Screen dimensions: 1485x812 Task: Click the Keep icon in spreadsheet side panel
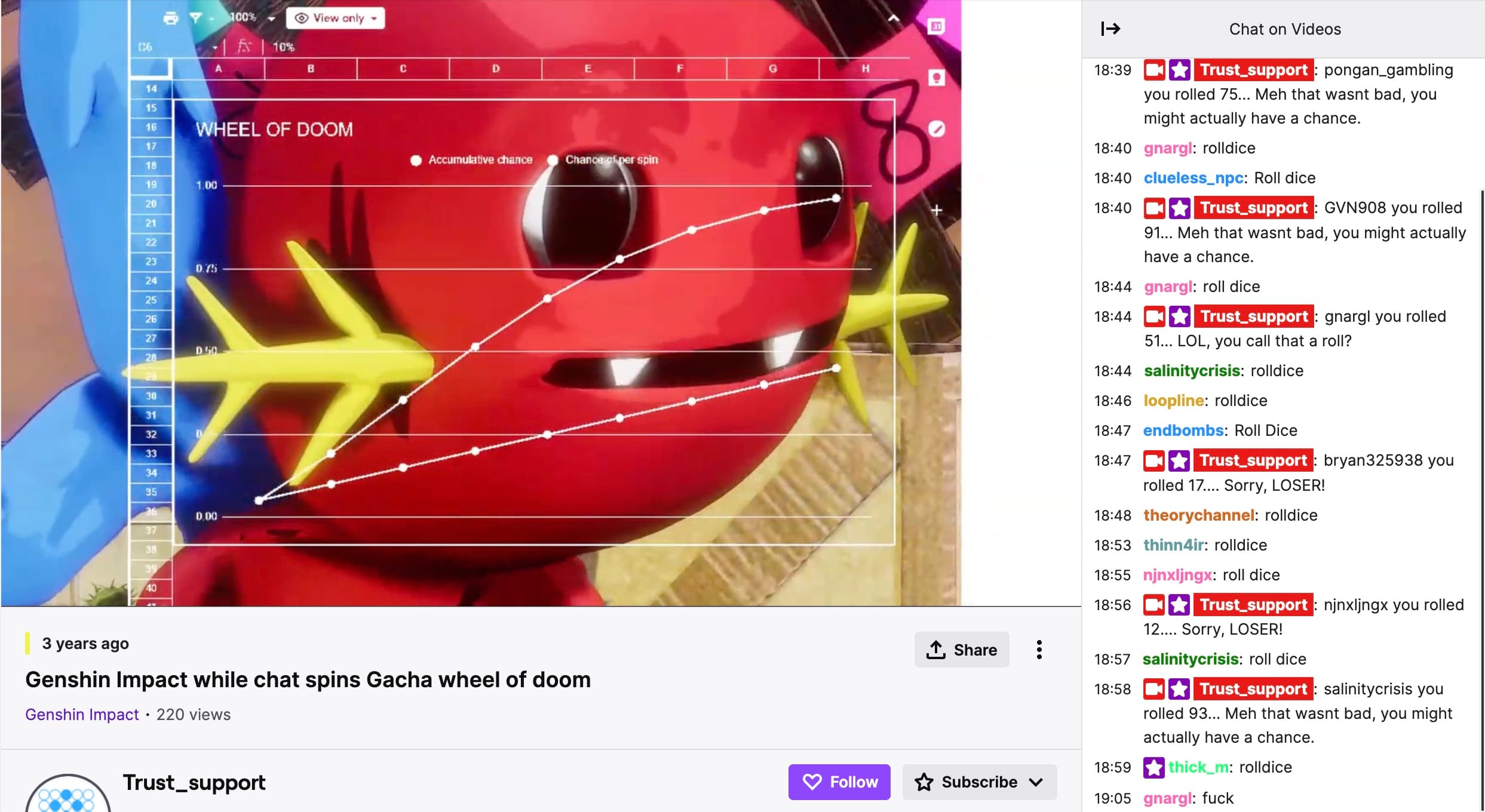[x=936, y=78]
